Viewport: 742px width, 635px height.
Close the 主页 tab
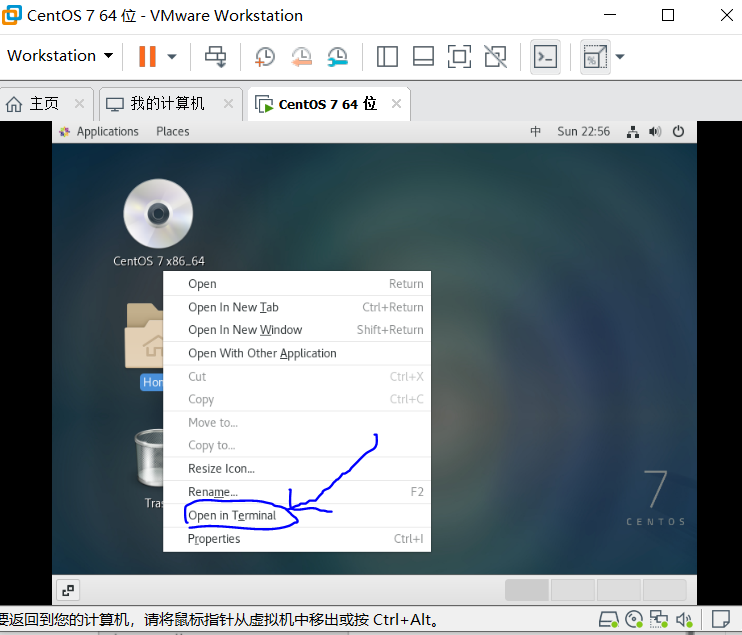(x=80, y=104)
